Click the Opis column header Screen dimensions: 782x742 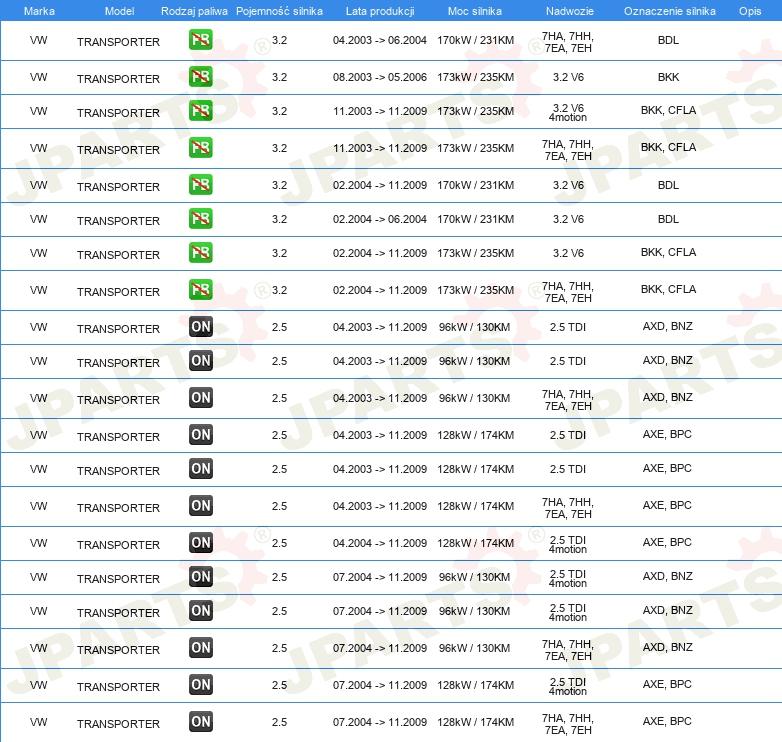click(x=750, y=11)
